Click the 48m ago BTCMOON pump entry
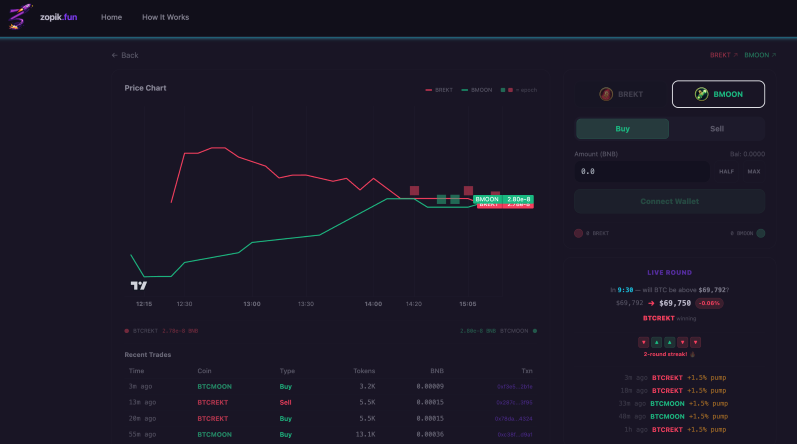 tap(673, 417)
